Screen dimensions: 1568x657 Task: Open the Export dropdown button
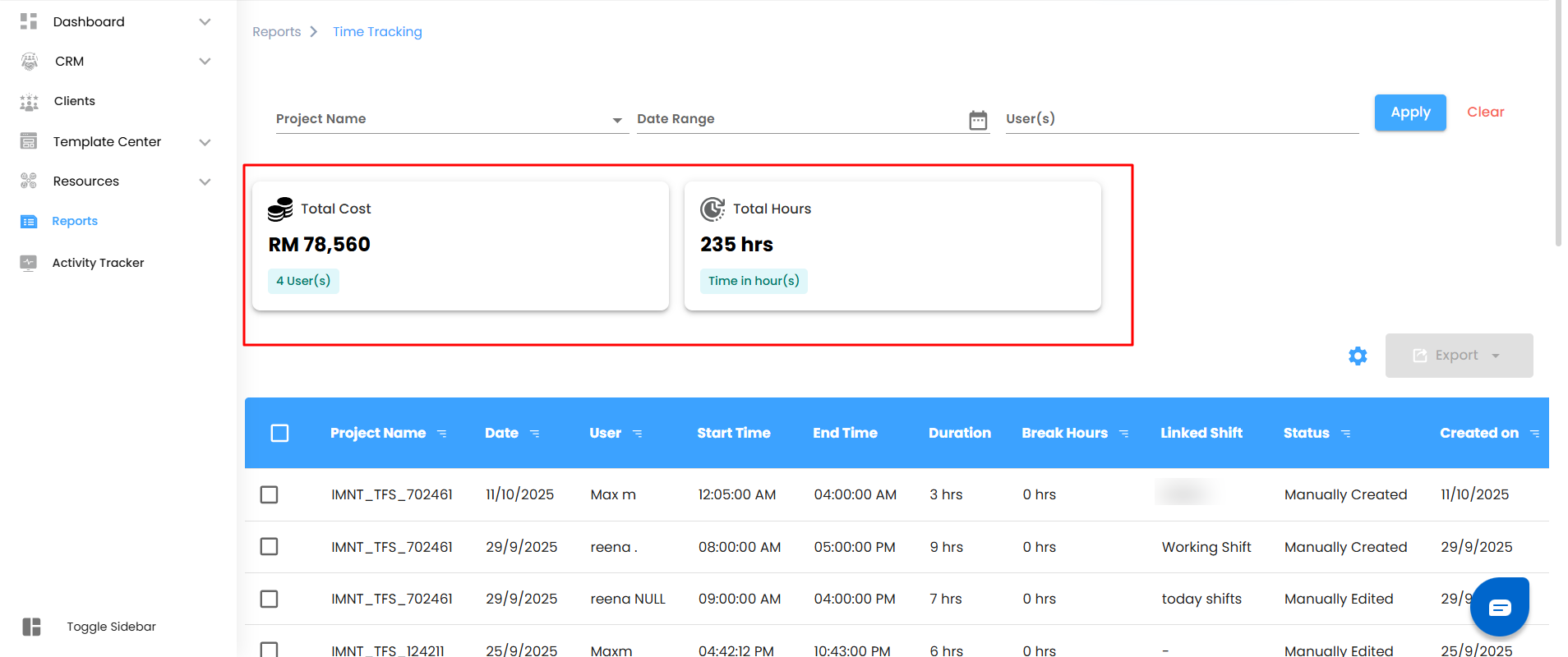[1459, 356]
